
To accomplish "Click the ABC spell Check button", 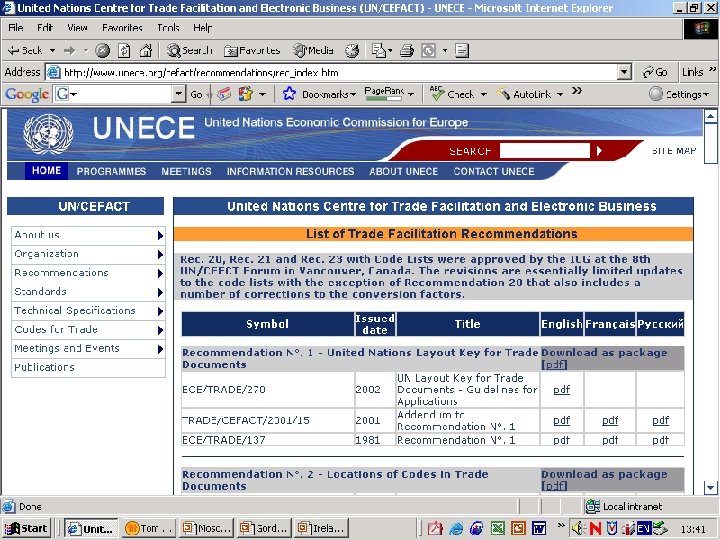I will click(455, 94).
